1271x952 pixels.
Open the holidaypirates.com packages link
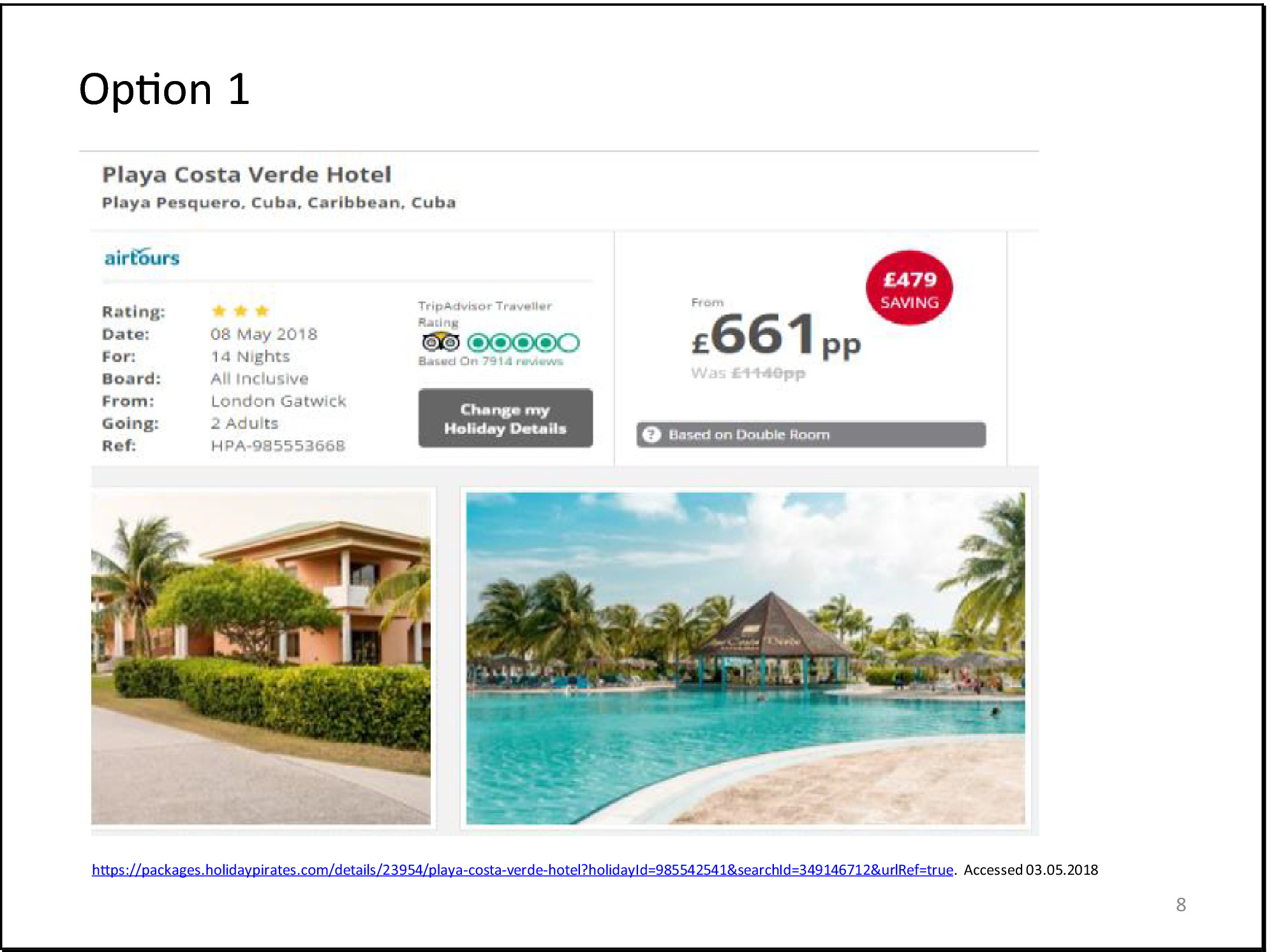(523, 870)
